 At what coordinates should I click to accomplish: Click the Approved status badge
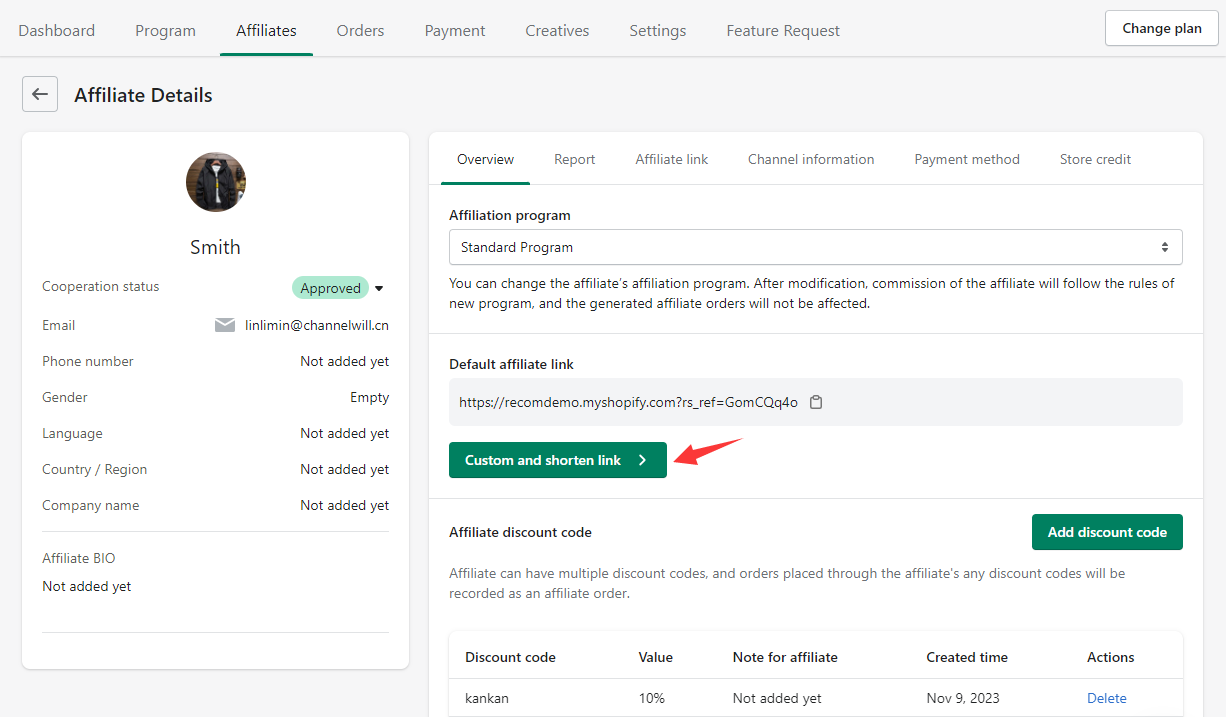(x=330, y=288)
